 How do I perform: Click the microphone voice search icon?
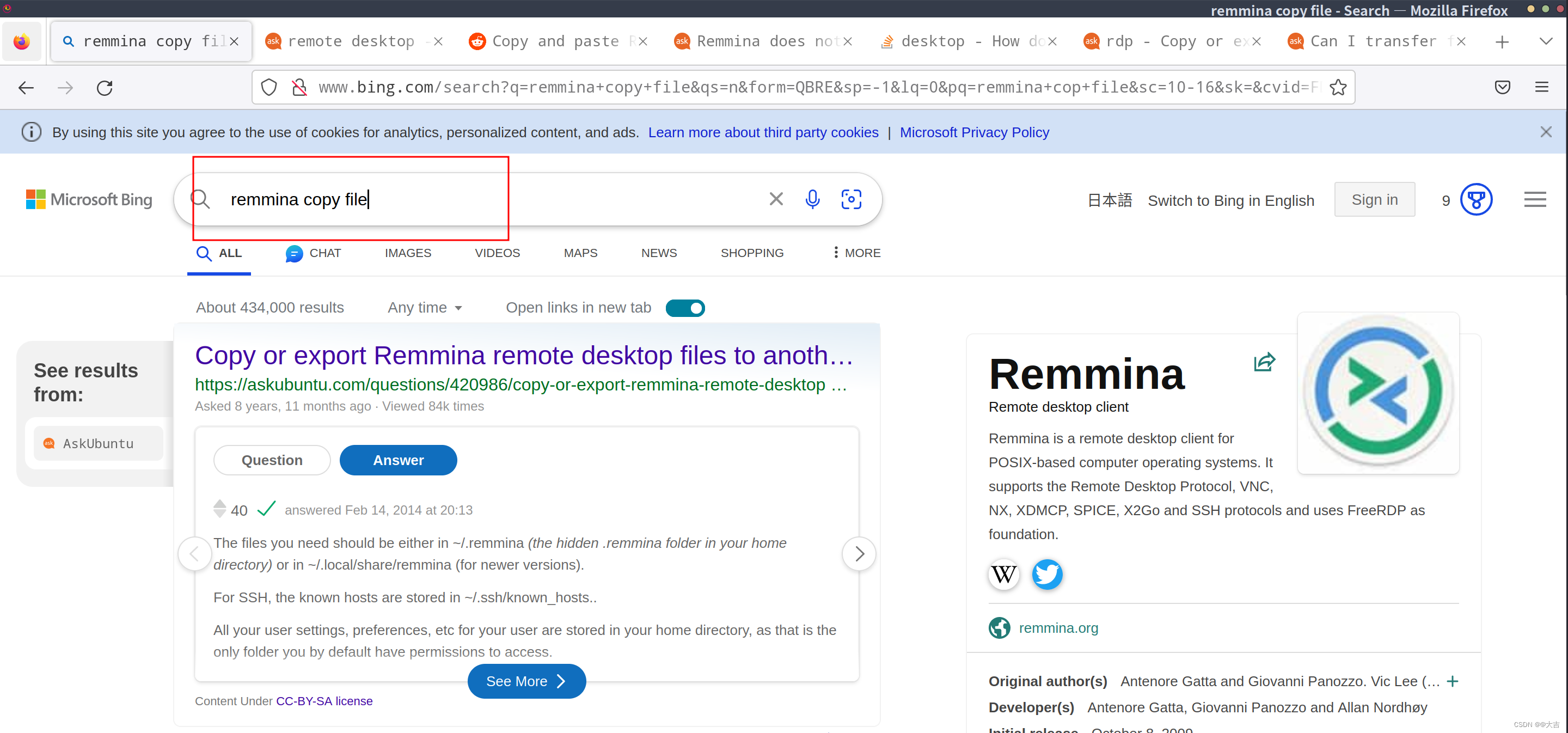[812, 199]
